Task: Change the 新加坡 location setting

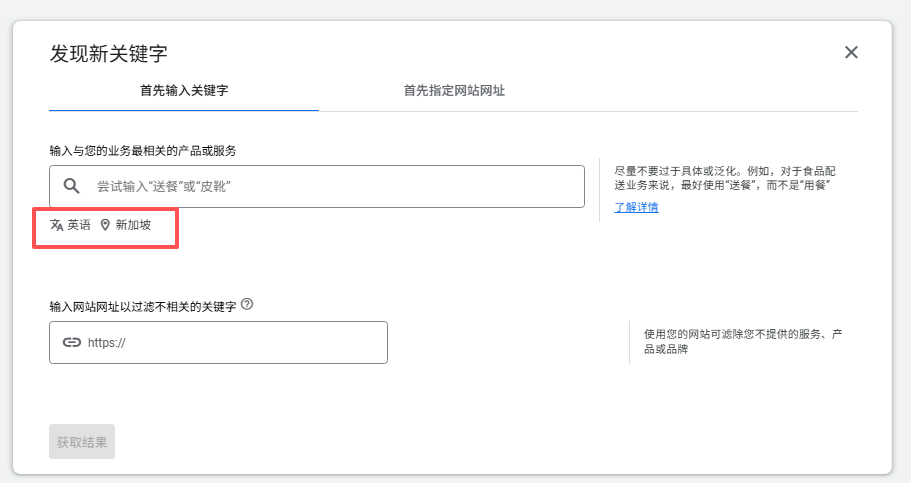Action: pyautogui.click(x=133, y=225)
